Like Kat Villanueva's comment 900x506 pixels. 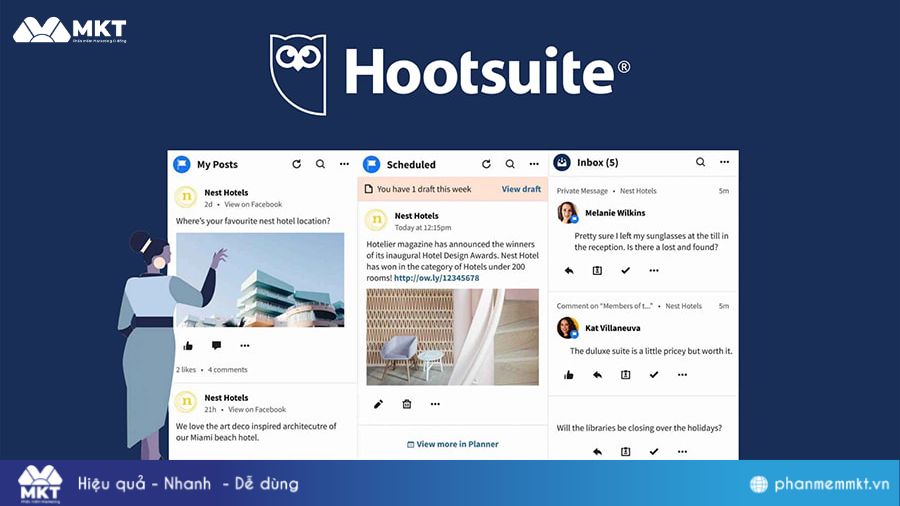[x=569, y=375]
